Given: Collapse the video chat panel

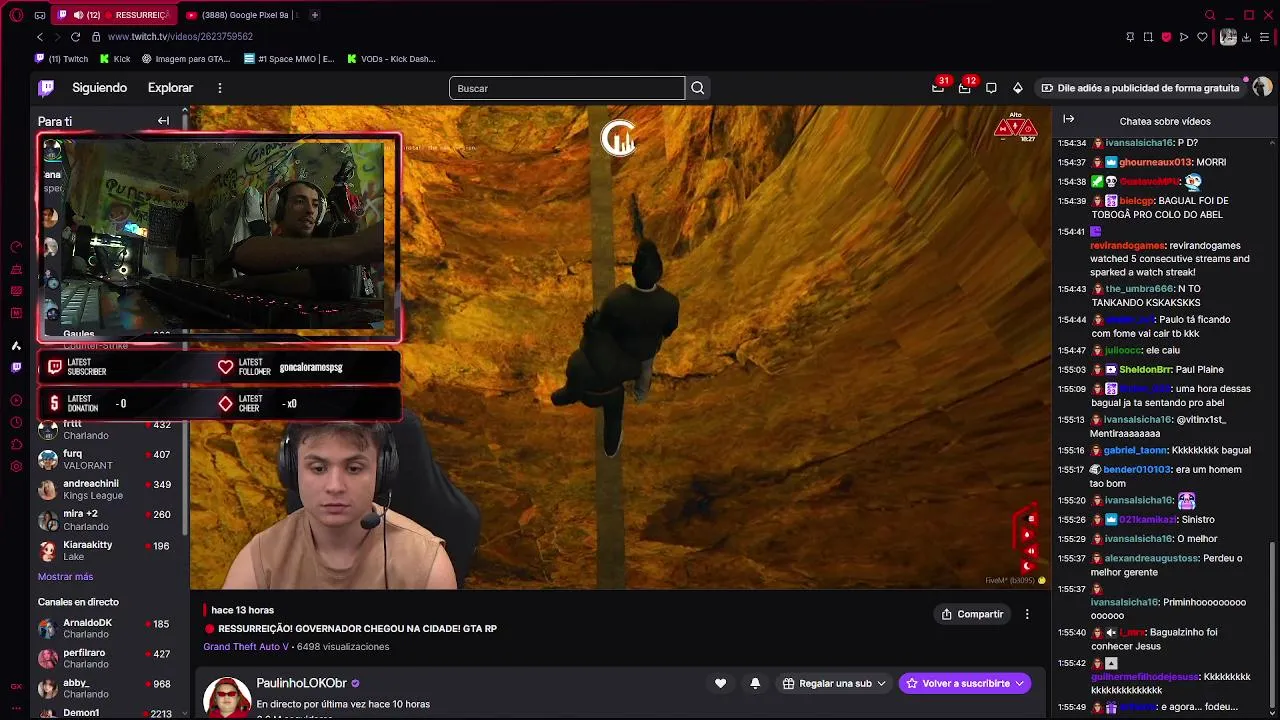Looking at the screenshot, I should point(1068,119).
